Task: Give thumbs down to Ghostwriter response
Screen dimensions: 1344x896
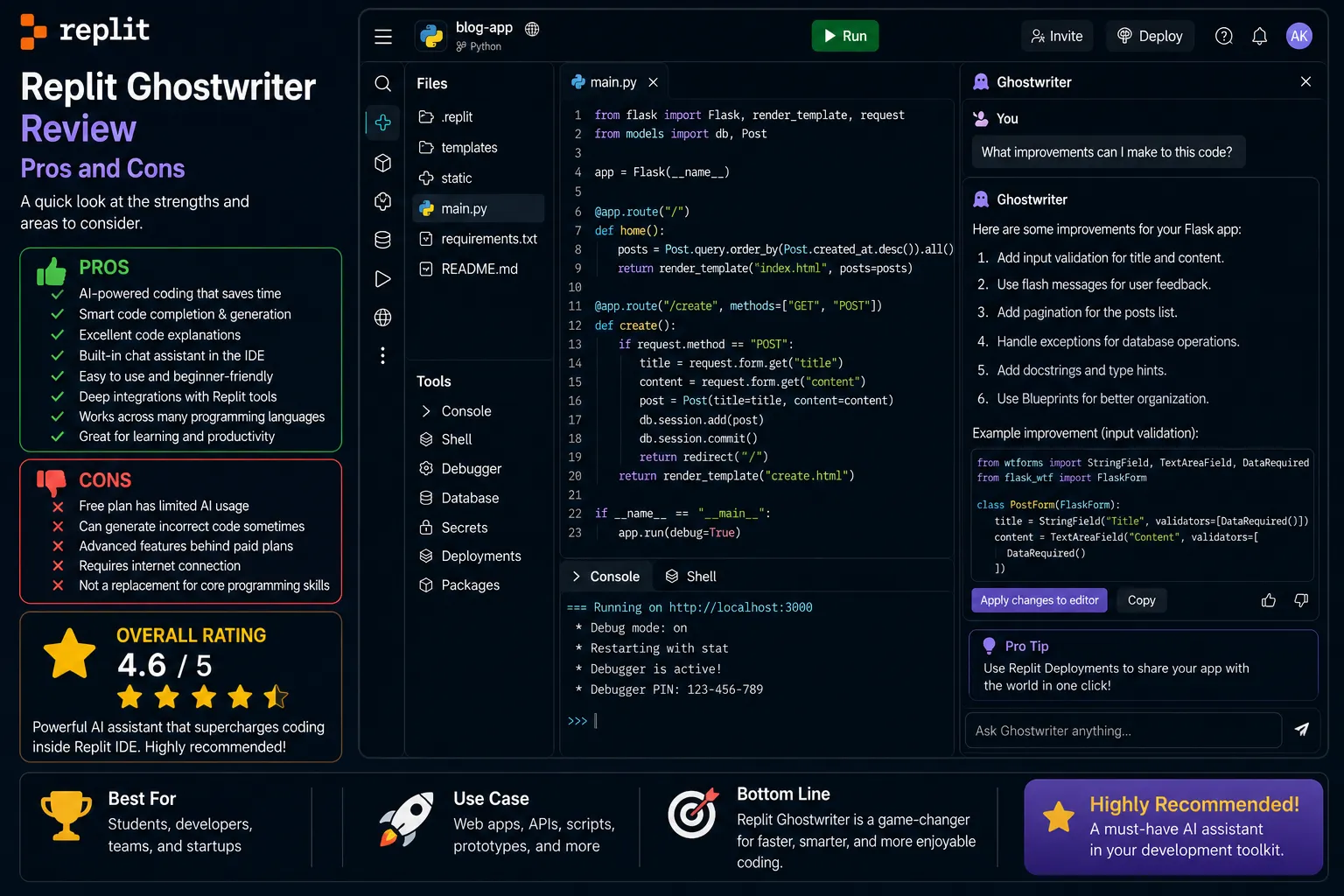Action: pyautogui.click(x=1301, y=600)
